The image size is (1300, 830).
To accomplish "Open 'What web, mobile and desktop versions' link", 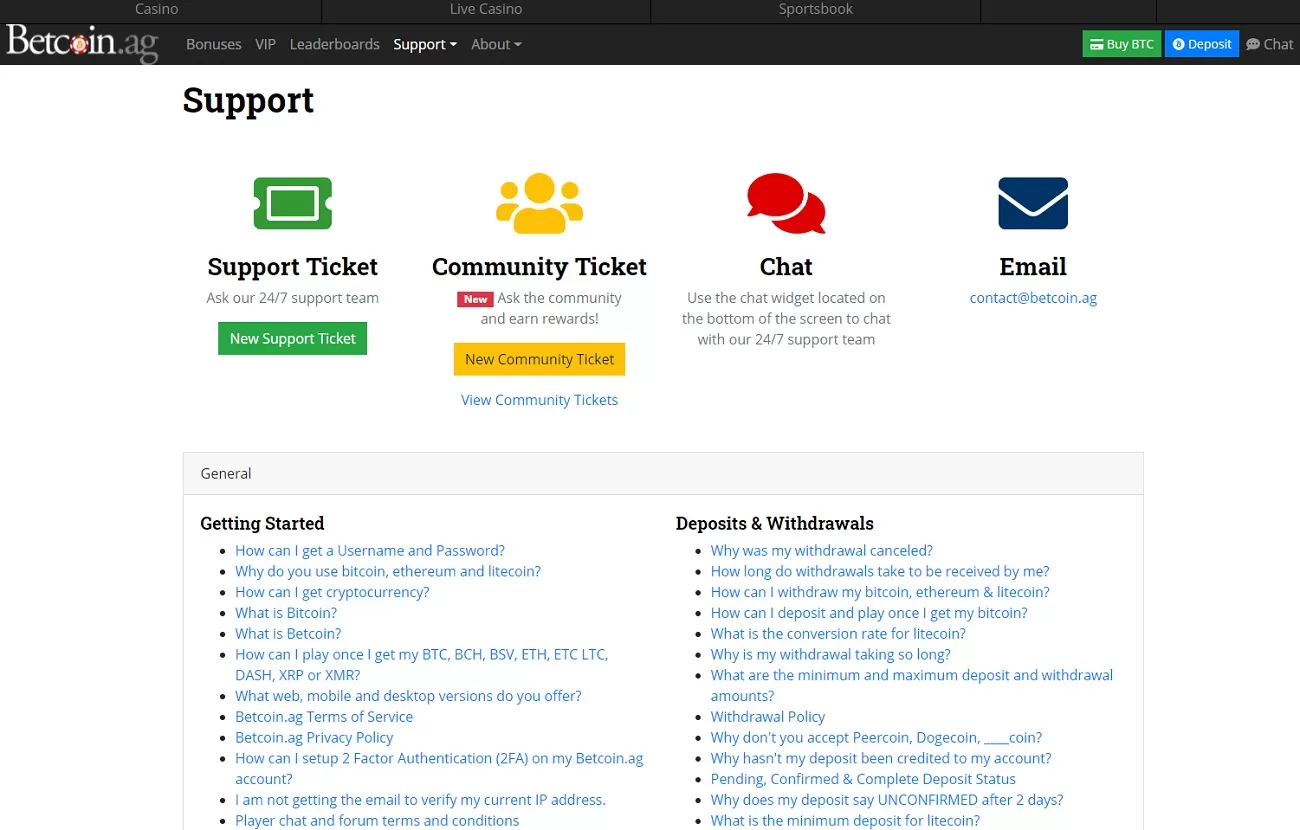I will [x=408, y=696].
